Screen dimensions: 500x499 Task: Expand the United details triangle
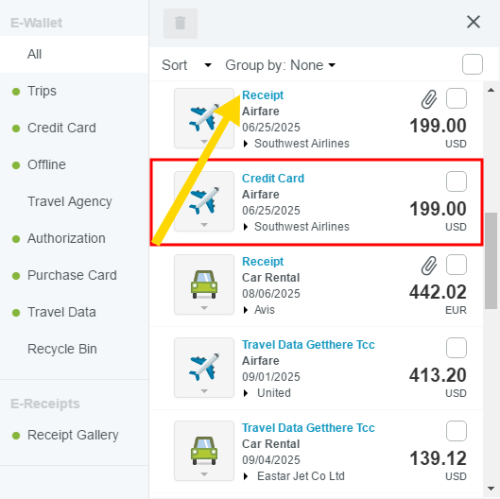click(x=246, y=393)
